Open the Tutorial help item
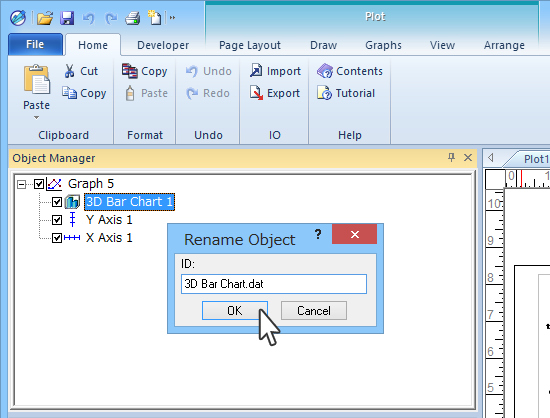 click(x=346, y=93)
